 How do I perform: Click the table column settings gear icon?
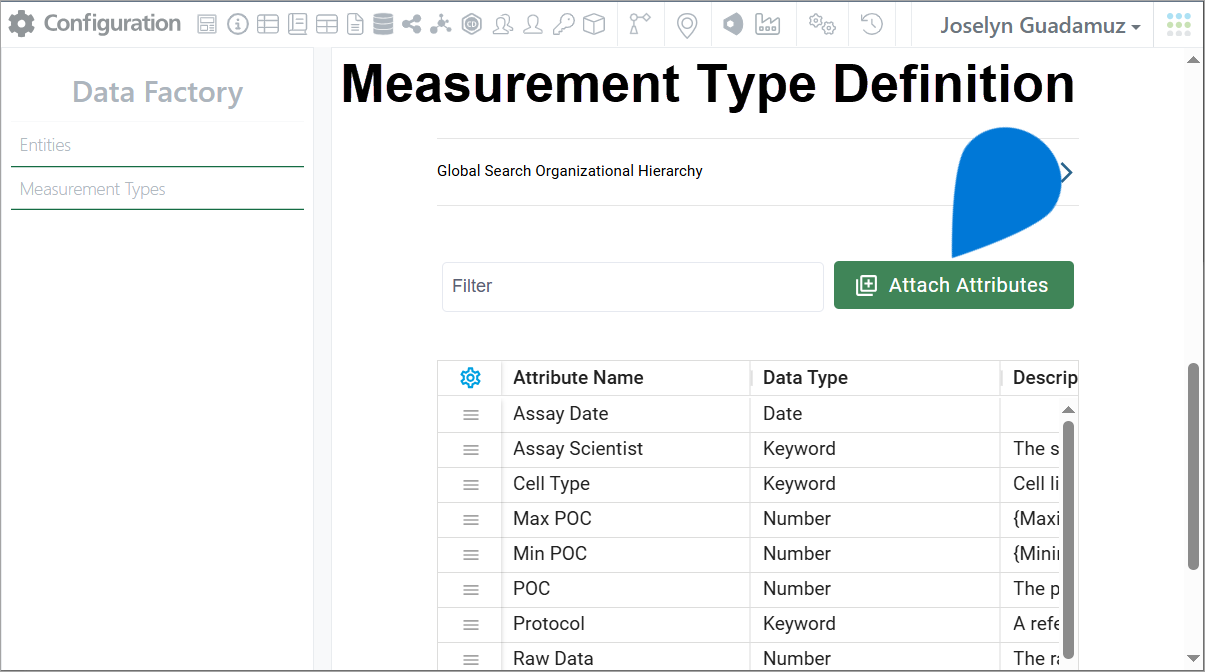click(471, 378)
